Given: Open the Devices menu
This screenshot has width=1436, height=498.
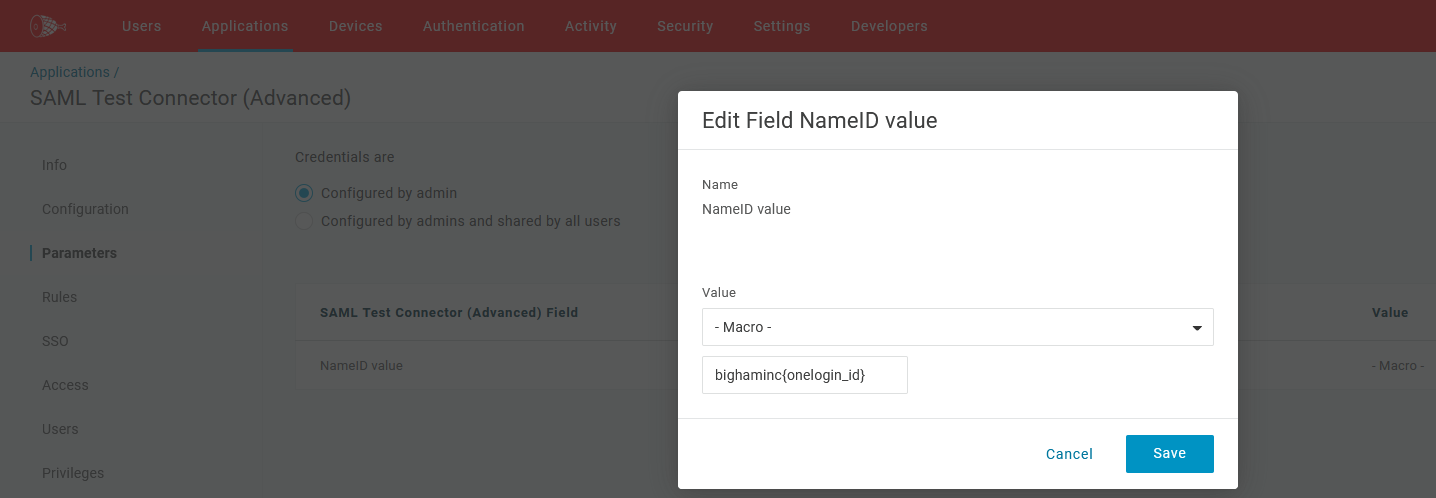Looking at the screenshot, I should [x=355, y=26].
